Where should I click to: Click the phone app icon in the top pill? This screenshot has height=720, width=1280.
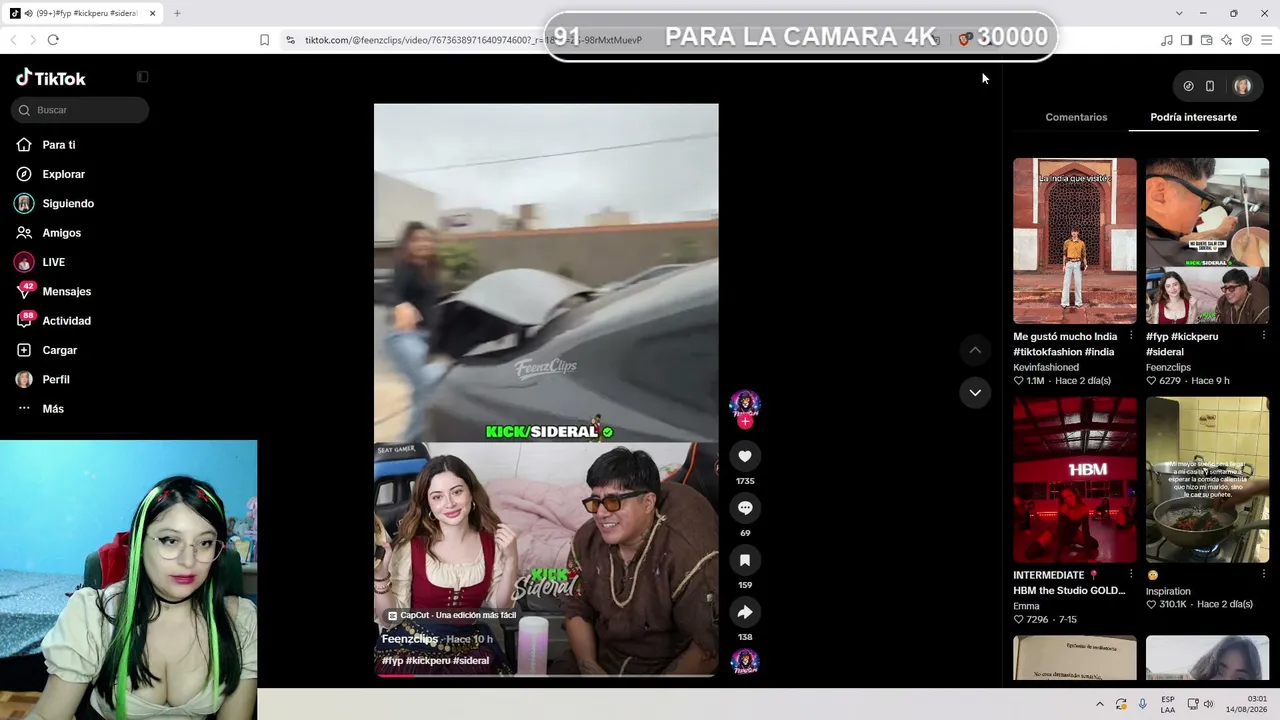click(x=1210, y=86)
